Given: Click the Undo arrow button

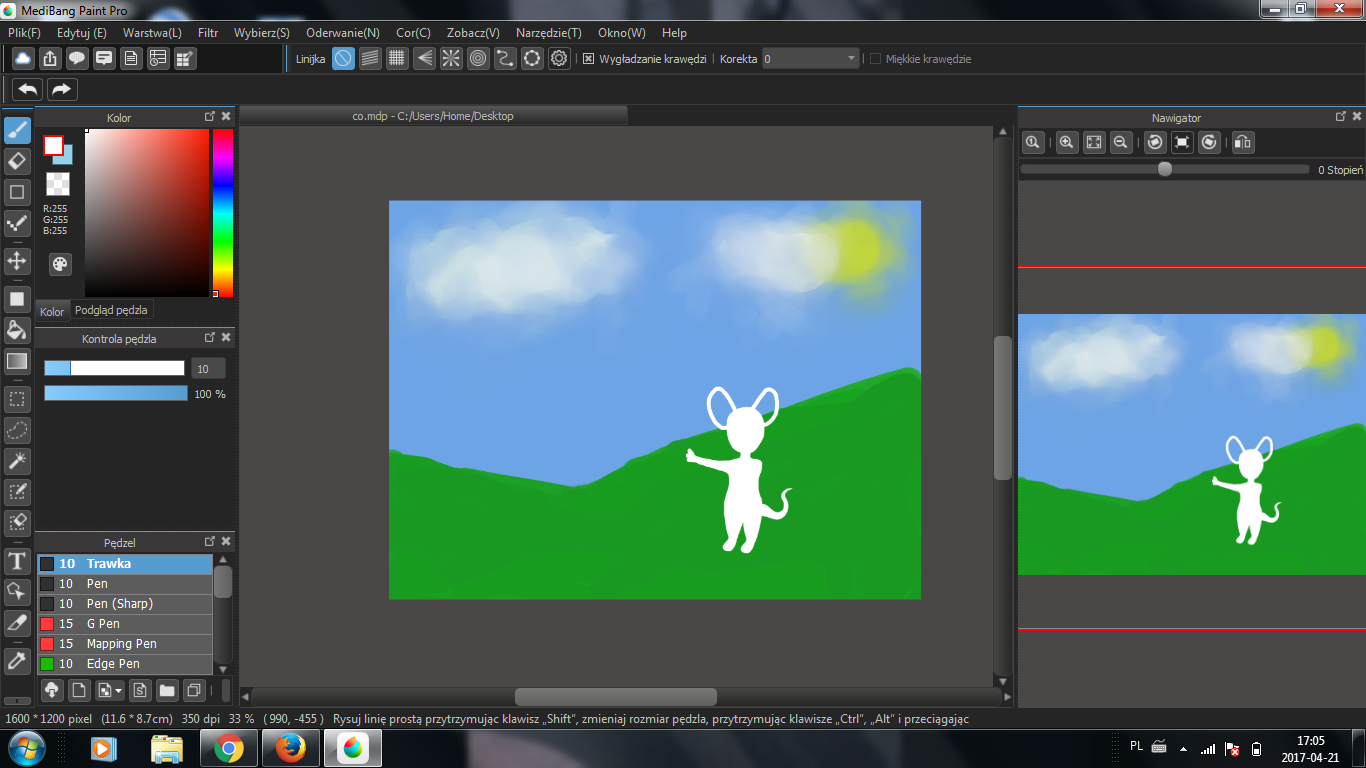Looking at the screenshot, I should point(27,89).
